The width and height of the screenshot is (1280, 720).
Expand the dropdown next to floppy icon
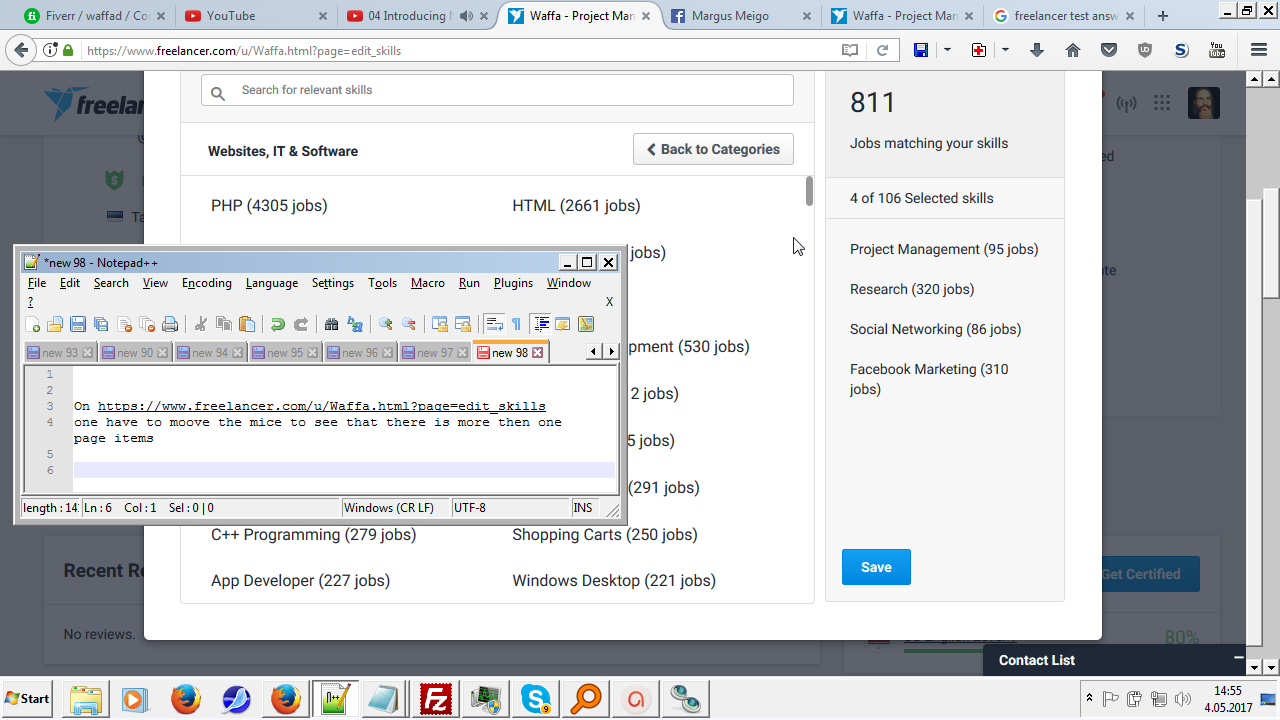tap(947, 50)
